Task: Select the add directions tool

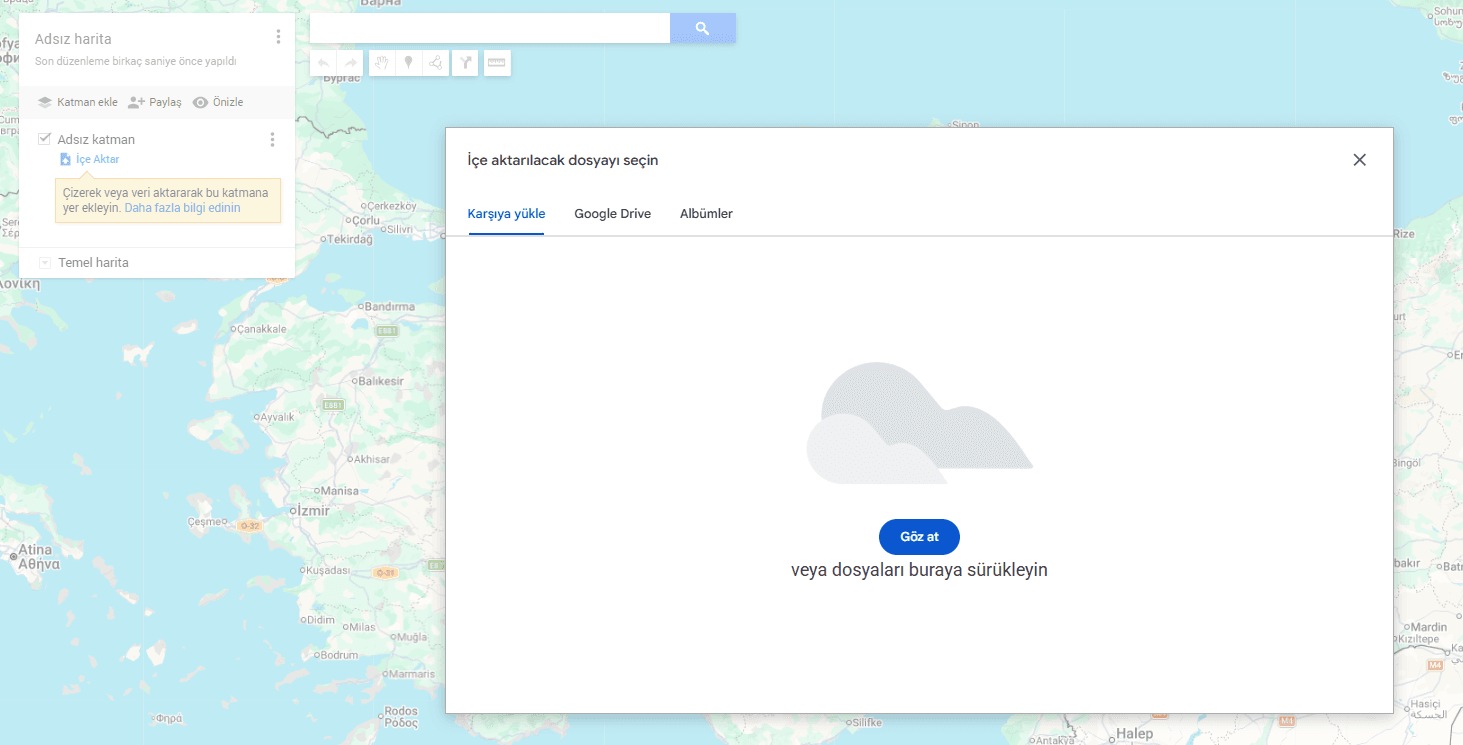Action: tap(465, 63)
